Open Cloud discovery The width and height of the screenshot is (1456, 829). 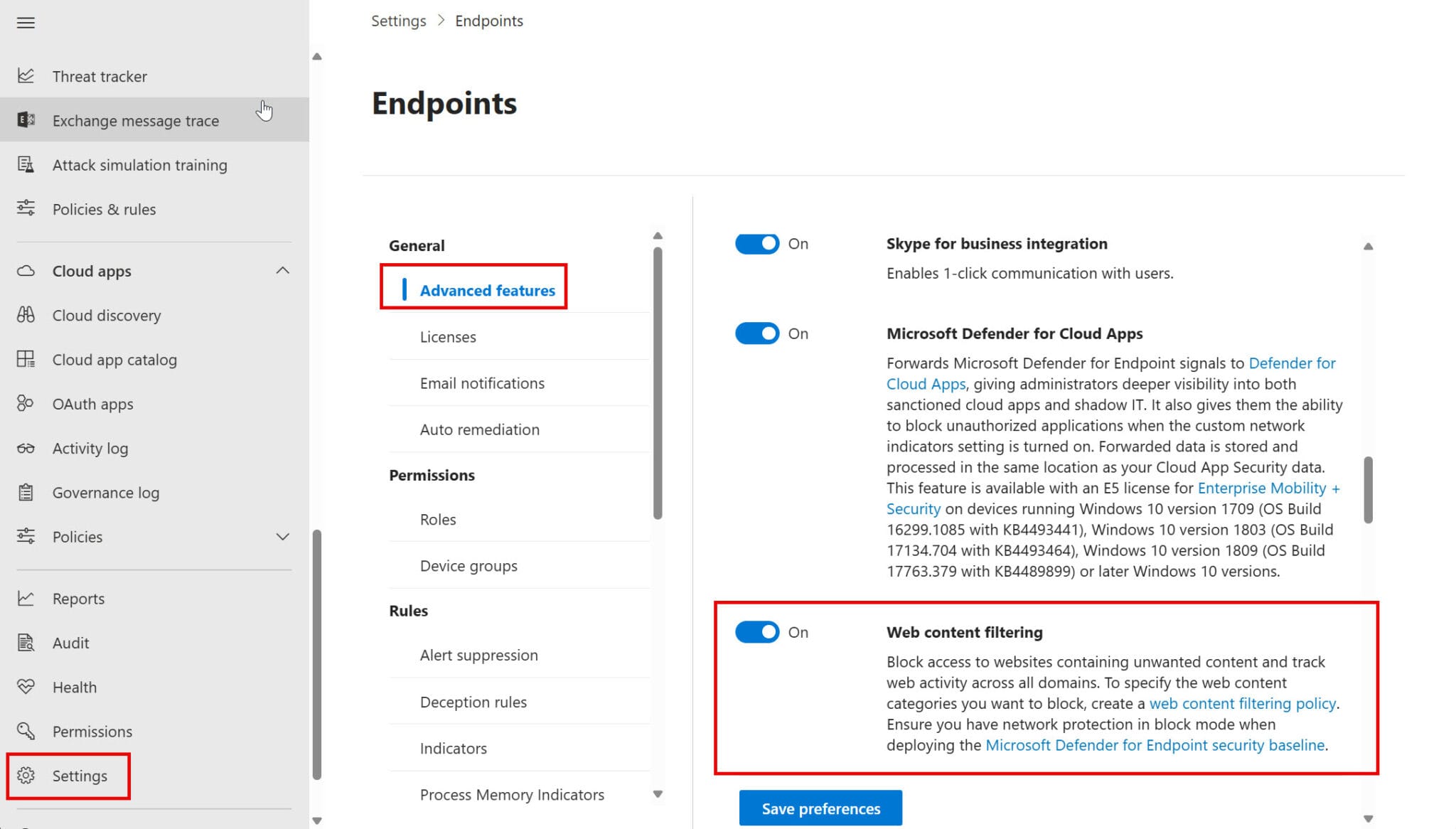pyautogui.click(x=105, y=315)
